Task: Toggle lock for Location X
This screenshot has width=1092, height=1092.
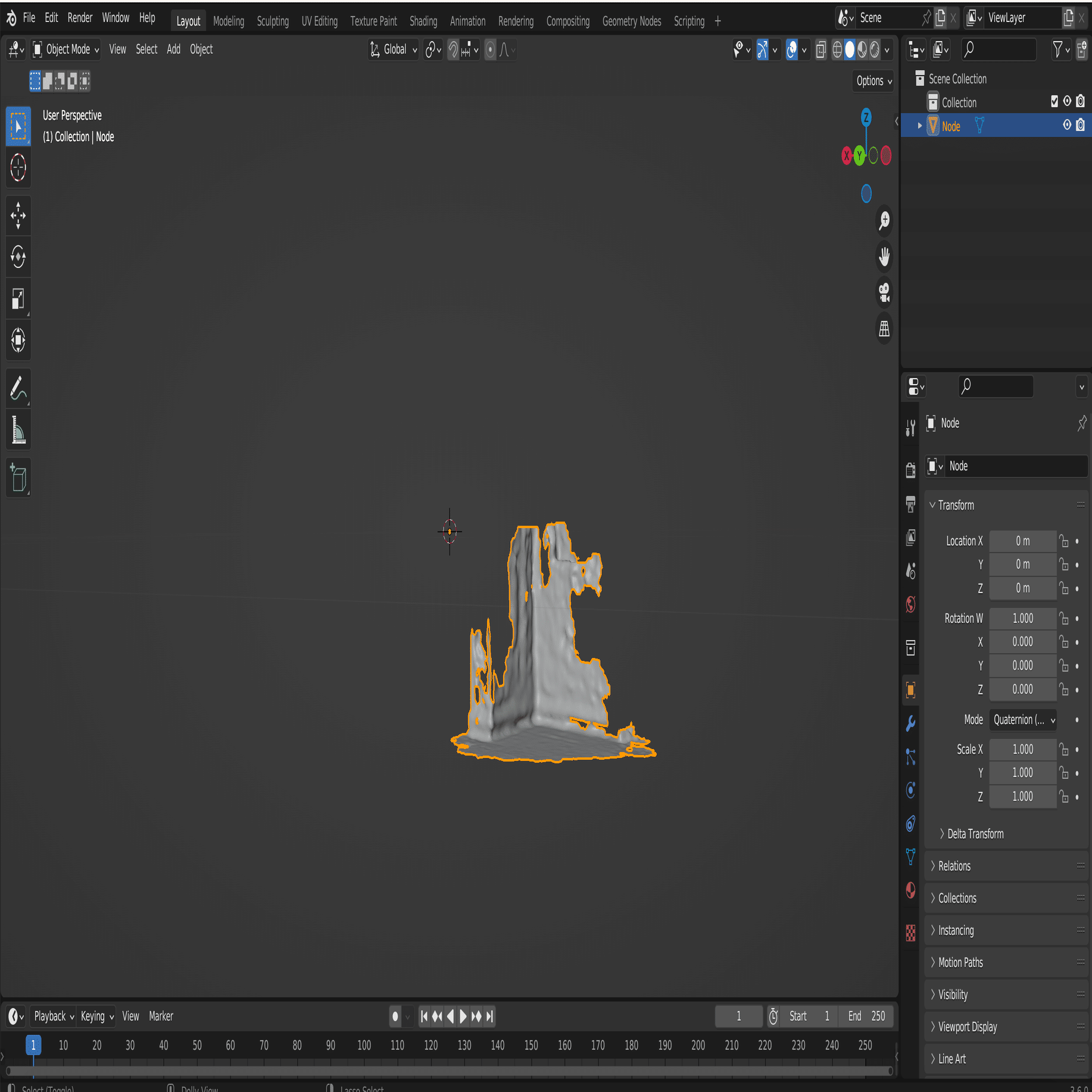Action: click(x=1063, y=541)
